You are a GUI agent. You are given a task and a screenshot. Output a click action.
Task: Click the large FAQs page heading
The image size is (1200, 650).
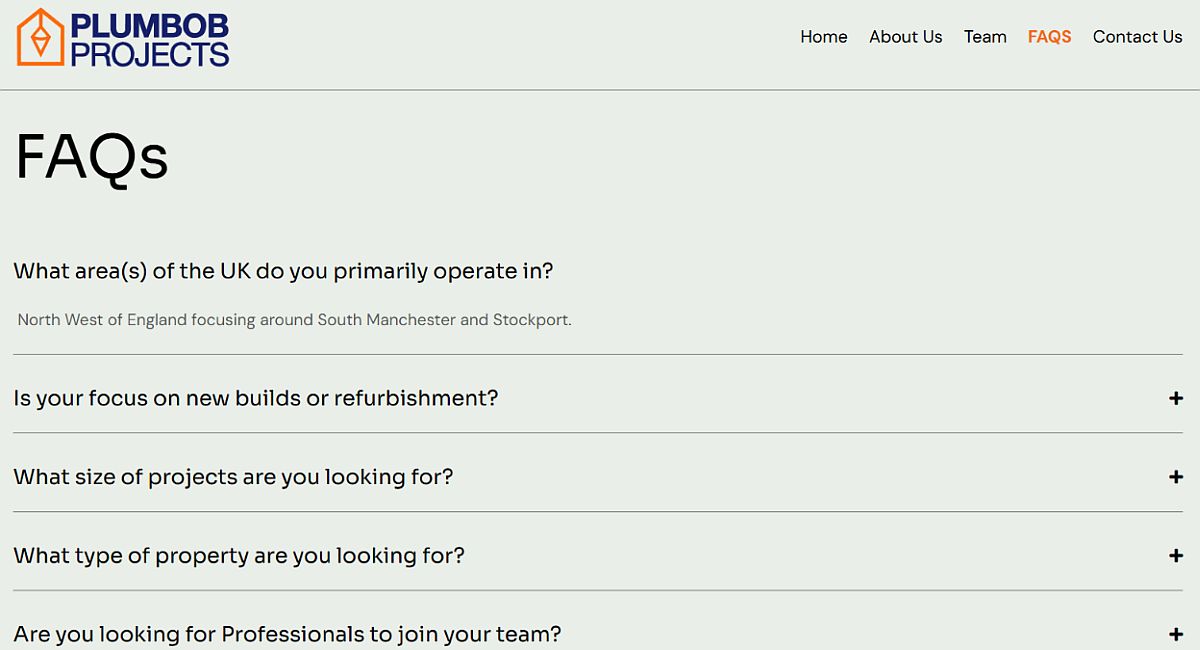(x=92, y=157)
